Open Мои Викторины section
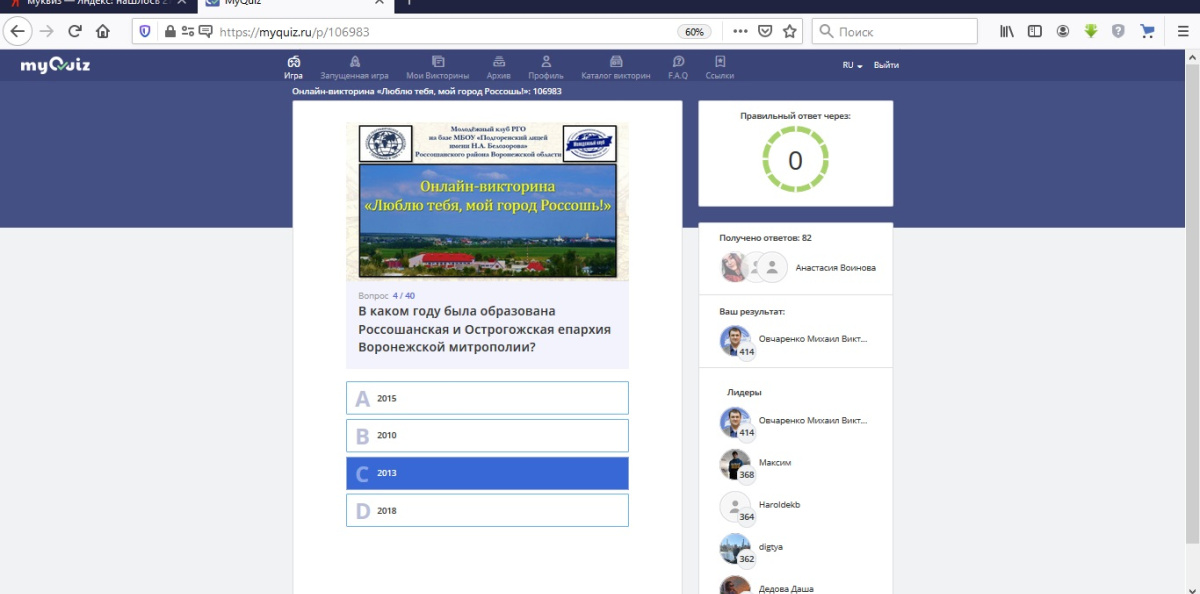This screenshot has height=594, width=1200. pyautogui.click(x=438, y=68)
